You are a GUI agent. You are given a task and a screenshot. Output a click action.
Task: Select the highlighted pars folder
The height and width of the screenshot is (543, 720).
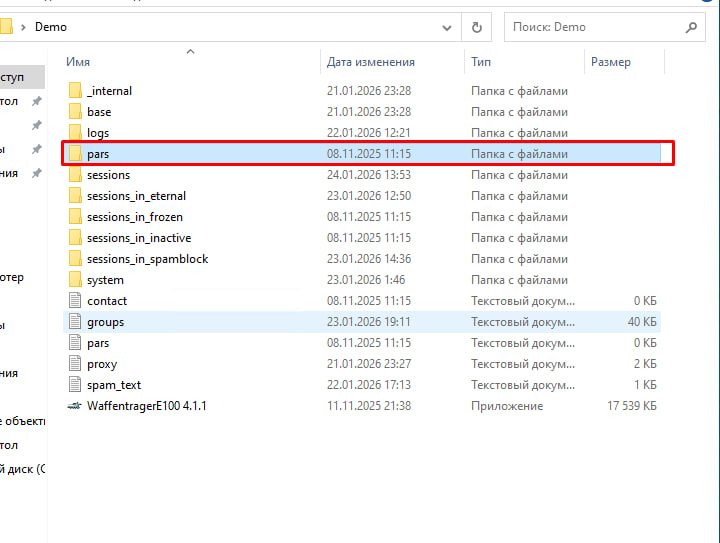click(98, 154)
